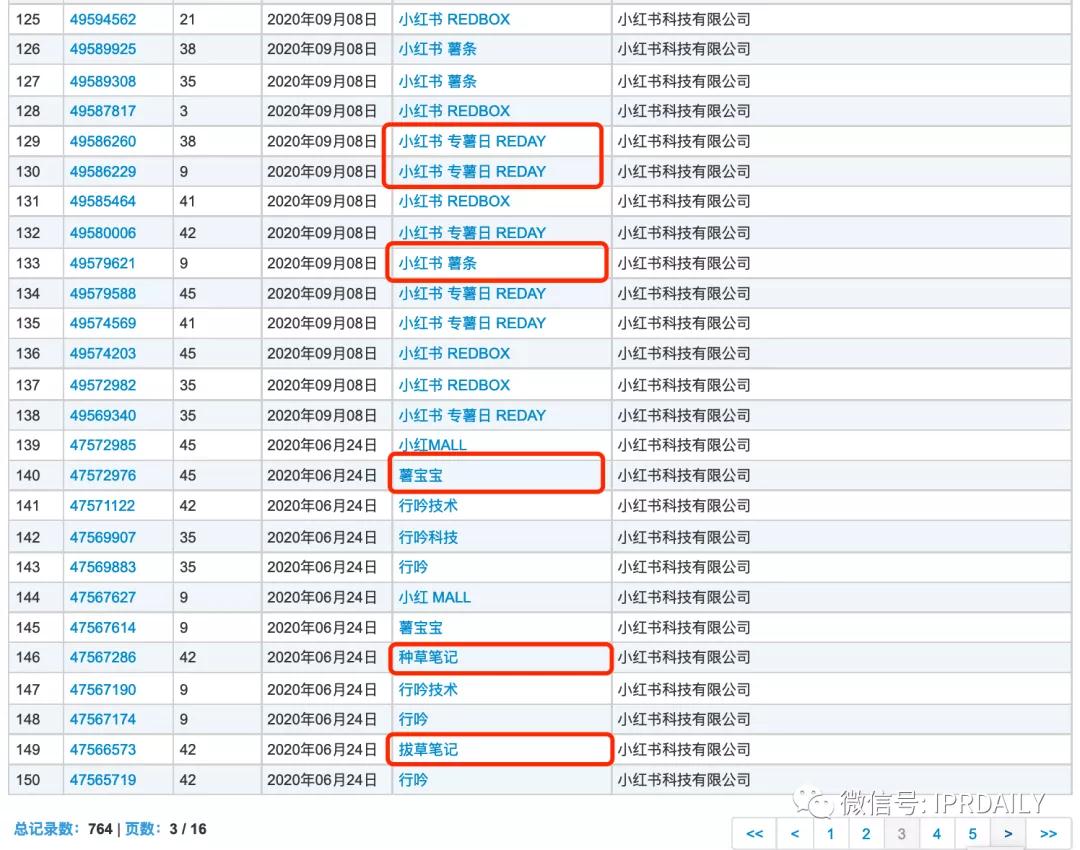Open the 薯宝宝 trademark in row 140
Screen dimensions: 1080x850
pyautogui.click(x=420, y=475)
